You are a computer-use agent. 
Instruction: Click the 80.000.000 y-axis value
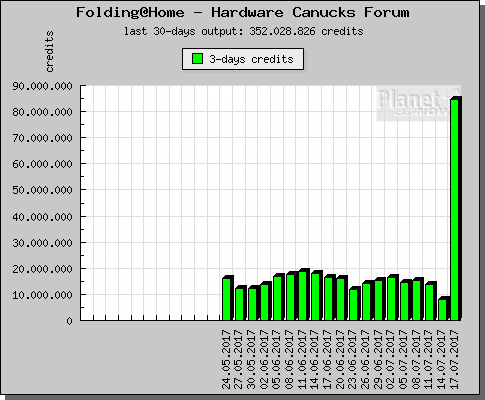coord(42,112)
